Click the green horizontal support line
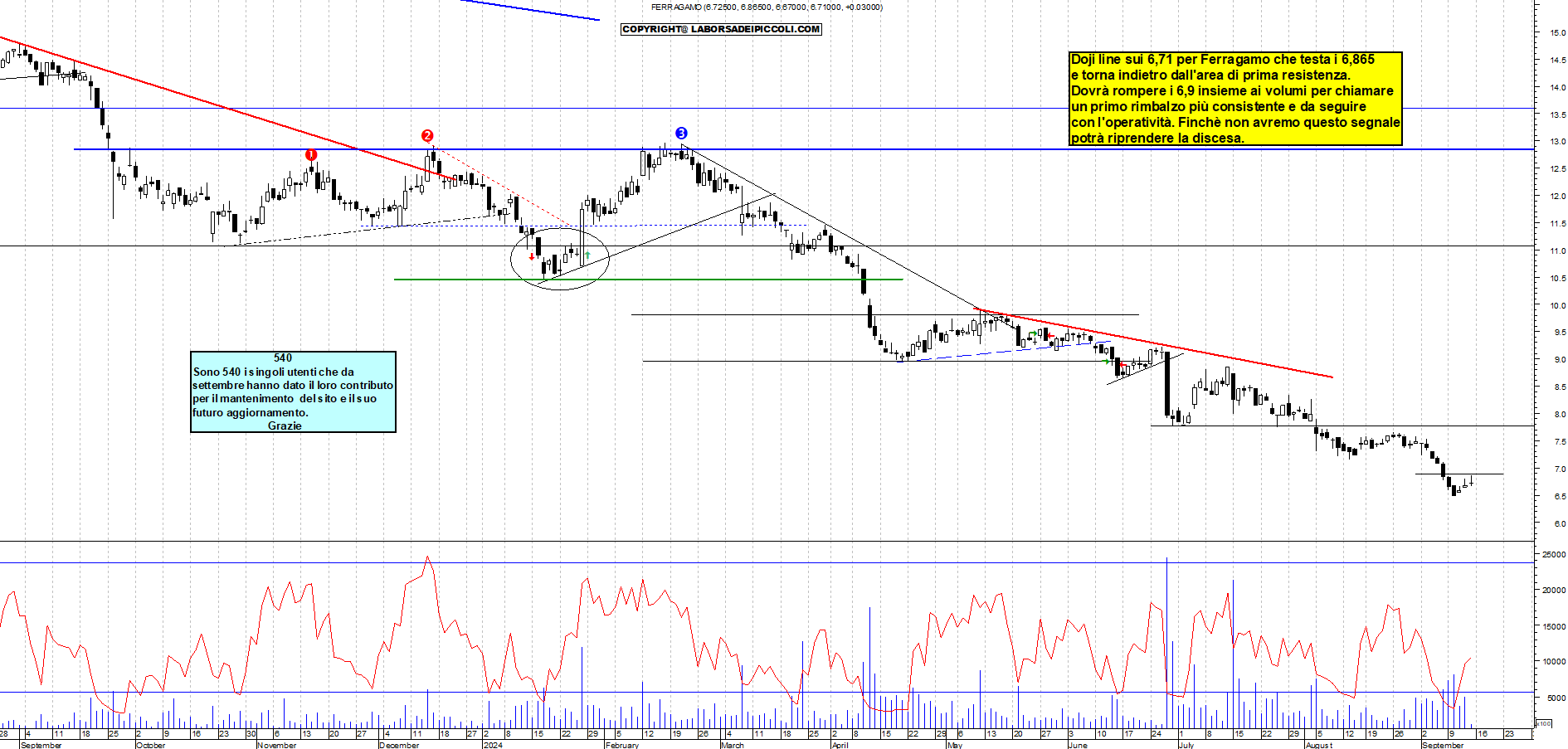Screen dimensions: 1568x749 pos(648,280)
